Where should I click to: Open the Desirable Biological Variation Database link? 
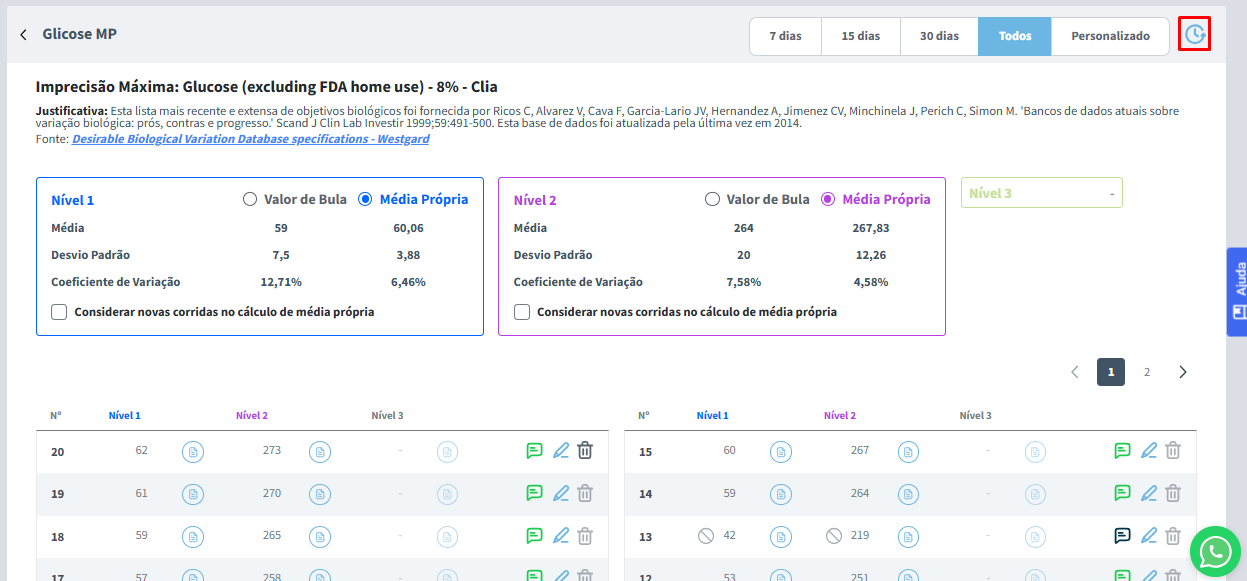(x=250, y=139)
